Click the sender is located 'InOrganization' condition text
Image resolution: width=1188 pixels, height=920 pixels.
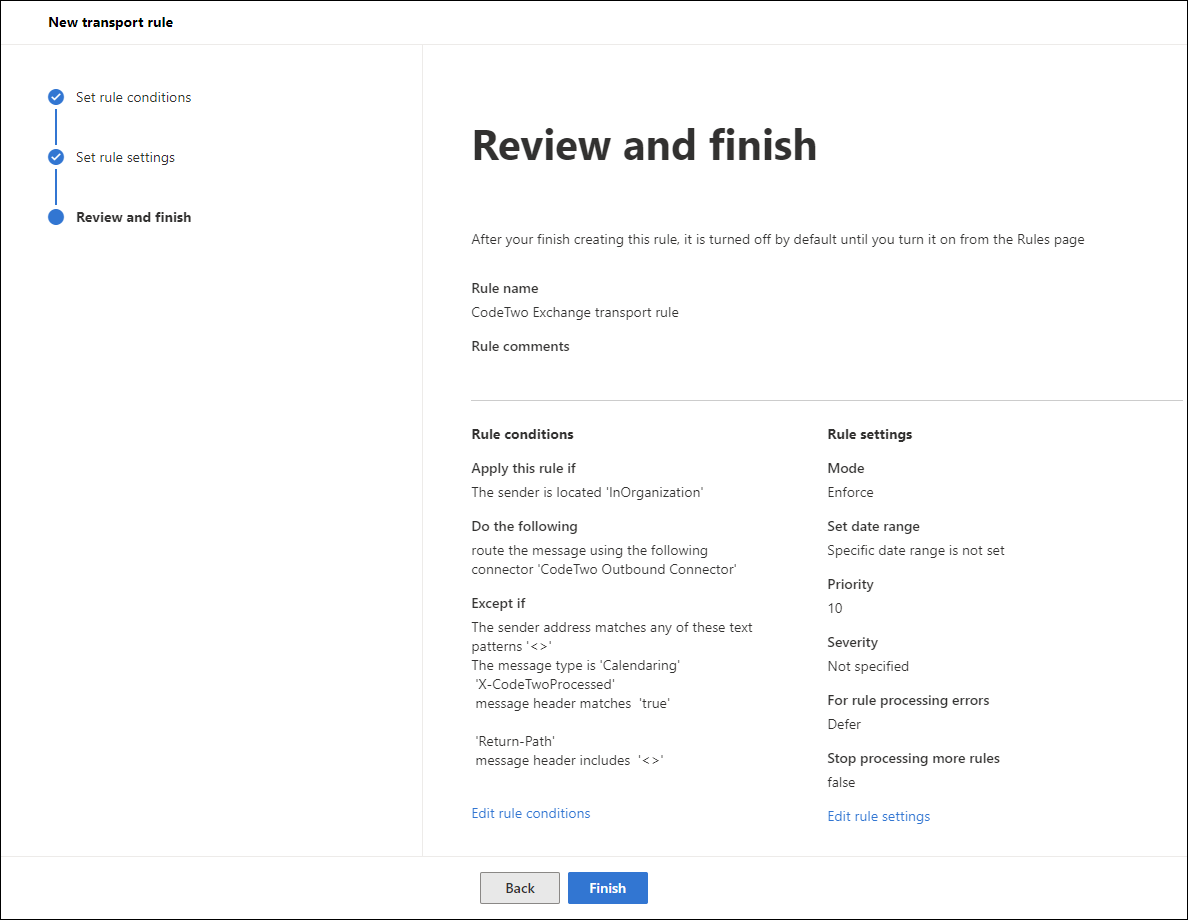point(587,492)
